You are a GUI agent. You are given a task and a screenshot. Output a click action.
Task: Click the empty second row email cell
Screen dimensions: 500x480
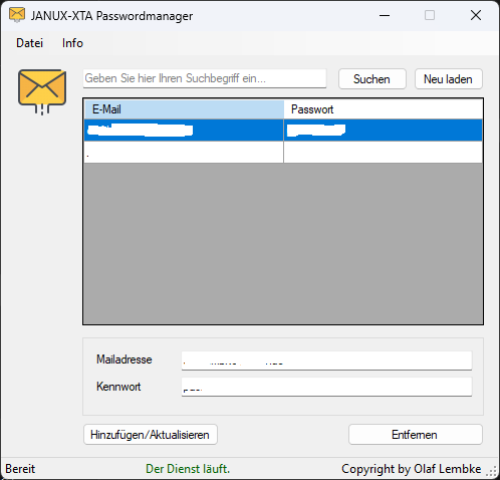(184, 152)
